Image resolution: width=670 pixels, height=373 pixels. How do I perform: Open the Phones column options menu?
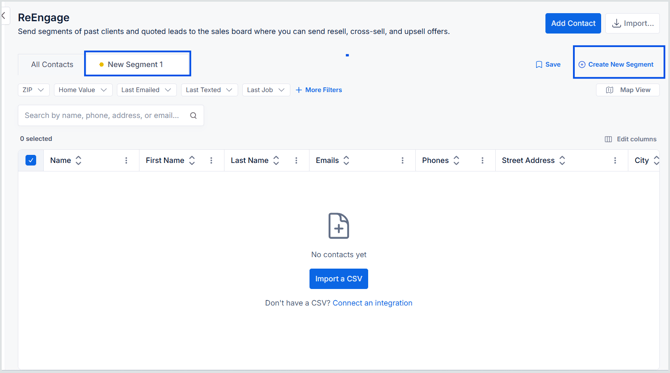[482, 160]
